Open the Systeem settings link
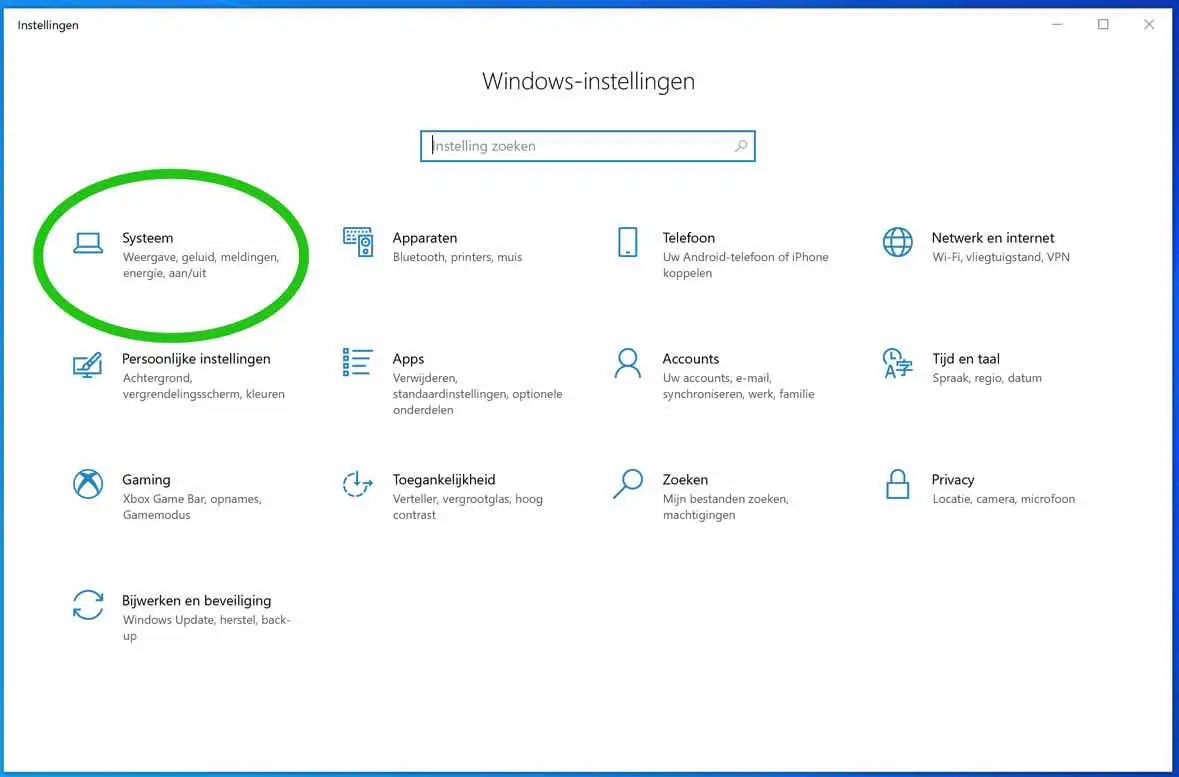This screenshot has height=777, width=1179. pyautogui.click(x=147, y=238)
